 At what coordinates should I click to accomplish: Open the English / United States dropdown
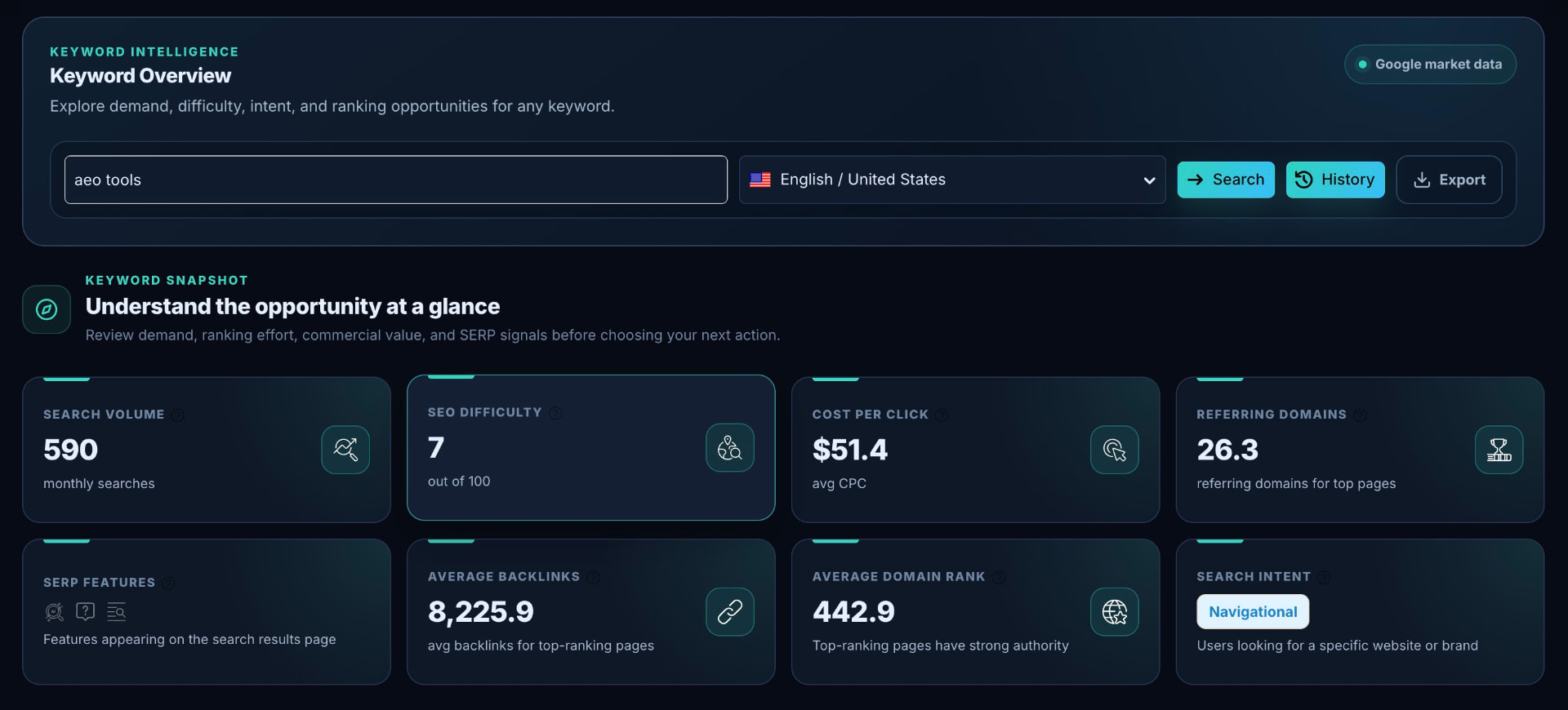952,180
